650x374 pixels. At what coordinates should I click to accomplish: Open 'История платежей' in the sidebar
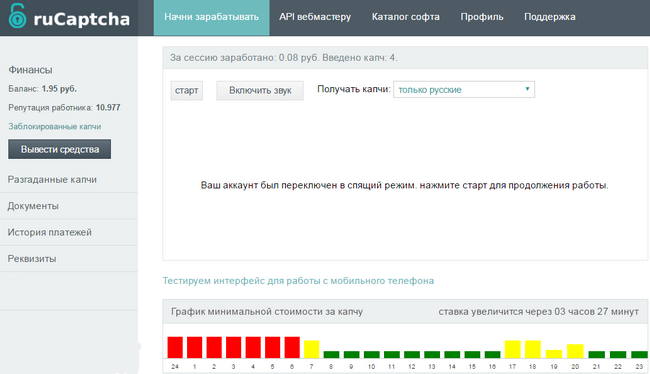50,233
